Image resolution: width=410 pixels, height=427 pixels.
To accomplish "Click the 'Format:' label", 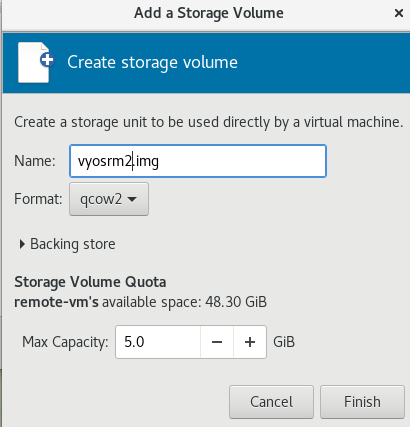I will pos(38,199).
